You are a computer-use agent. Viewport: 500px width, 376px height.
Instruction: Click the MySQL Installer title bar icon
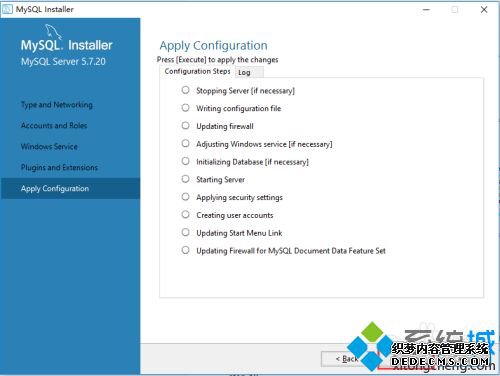(7, 9)
